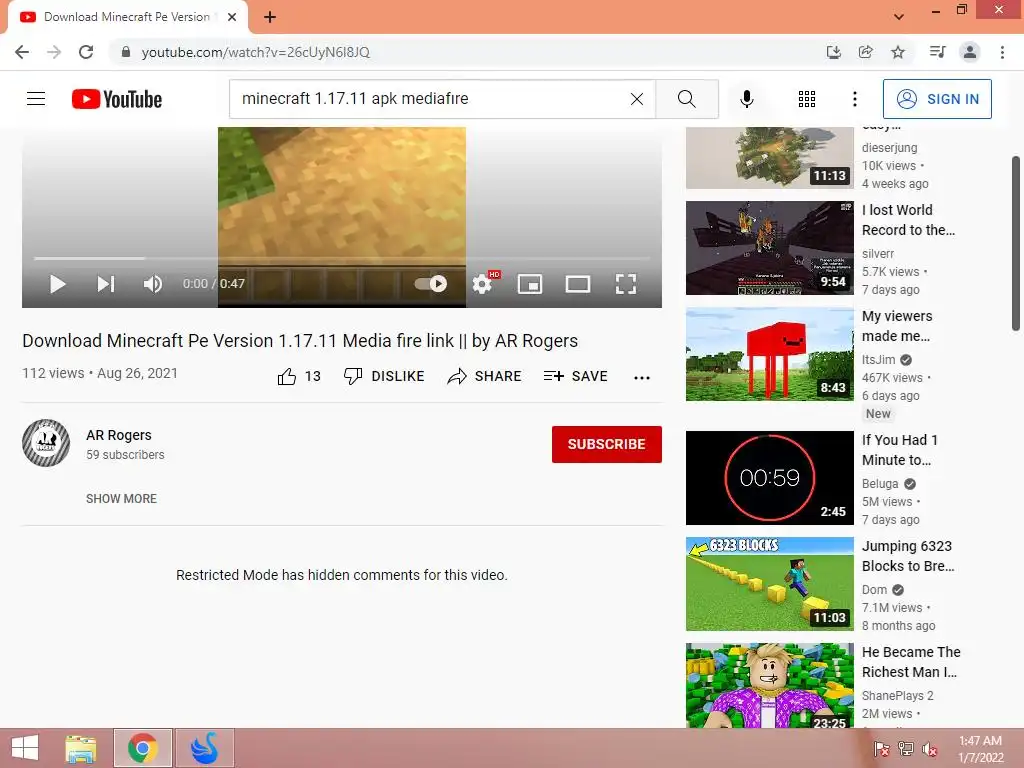Image resolution: width=1024 pixels, height=768 pixels.
Task: Select the Download Minecraft Pe Version tab
Action: click(127, 17)
